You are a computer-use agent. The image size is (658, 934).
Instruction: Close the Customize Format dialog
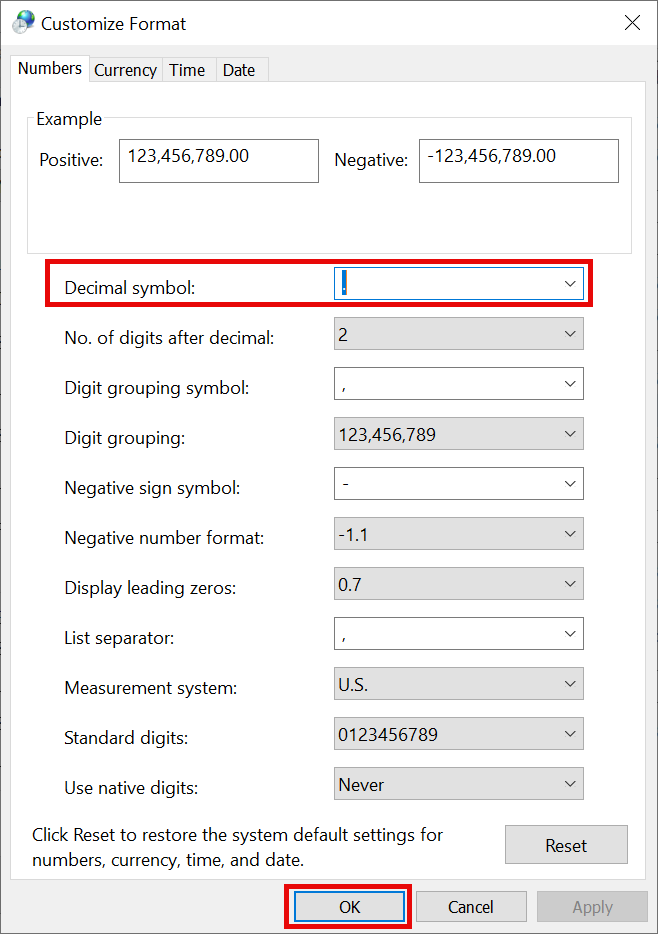click(632, 23)
